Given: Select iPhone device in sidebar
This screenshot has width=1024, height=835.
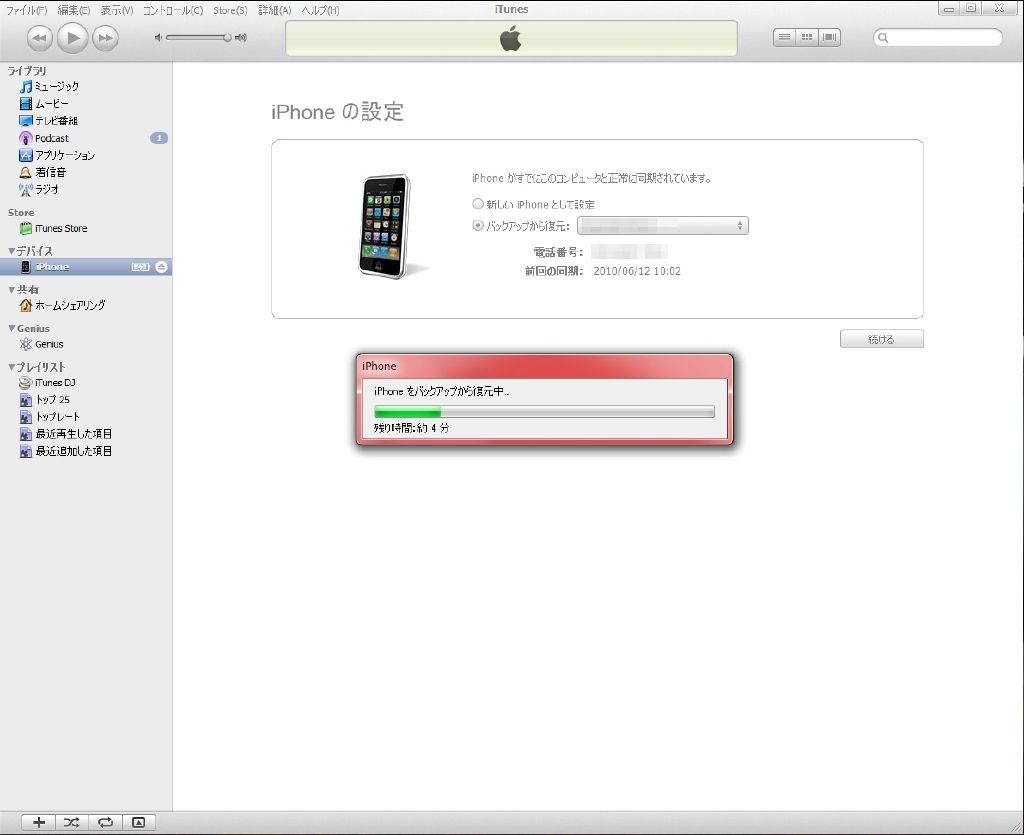Looking at the screenshot, I should click(x=86, y=266).
